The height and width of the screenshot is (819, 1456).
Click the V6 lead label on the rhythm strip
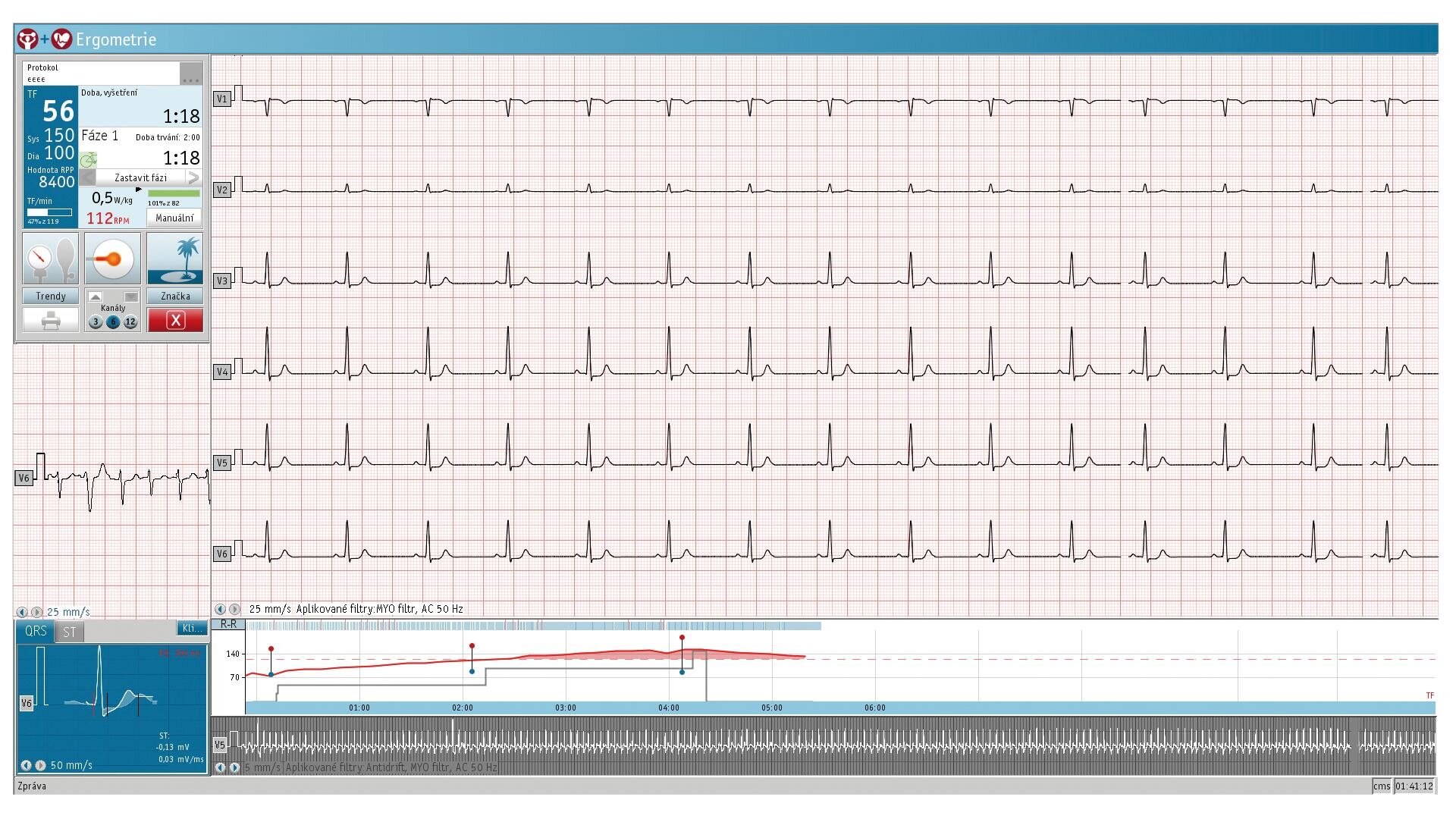point(24,478)
